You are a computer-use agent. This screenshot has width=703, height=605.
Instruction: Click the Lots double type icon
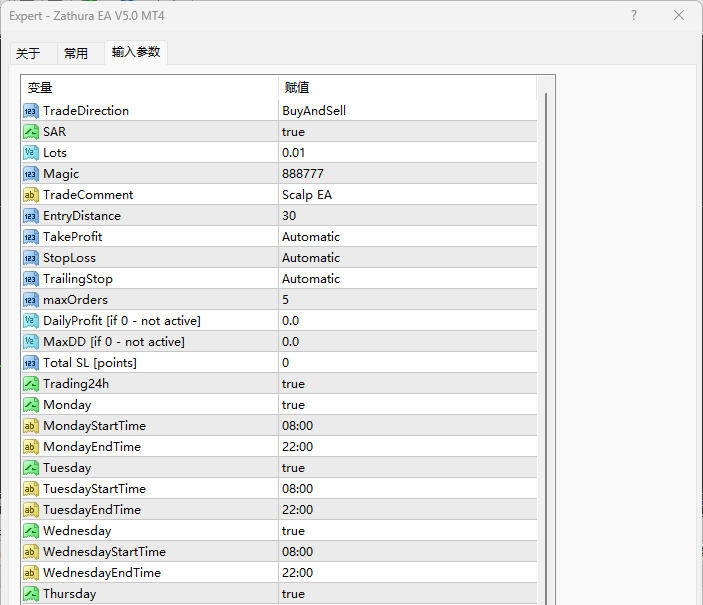click(x=31, y=153)
